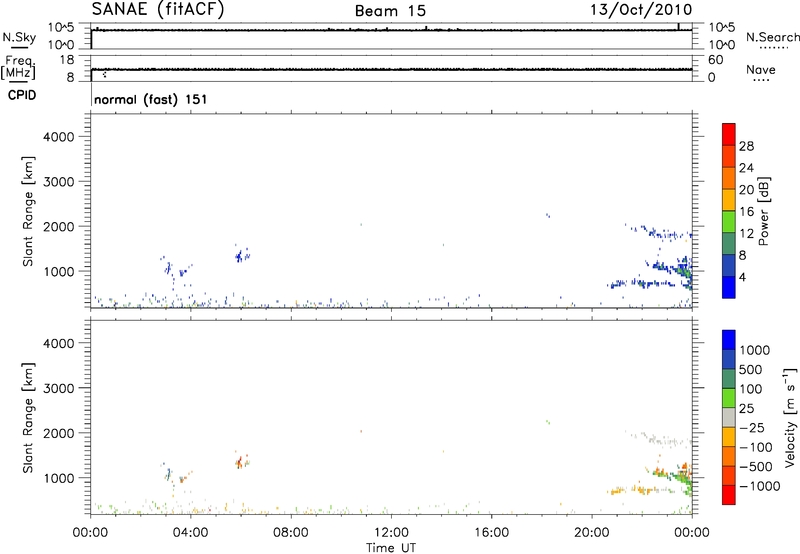Click the date '13/Oct/2010'
The height and width of the screenshot is (554, 800).
tap(641, 10)
